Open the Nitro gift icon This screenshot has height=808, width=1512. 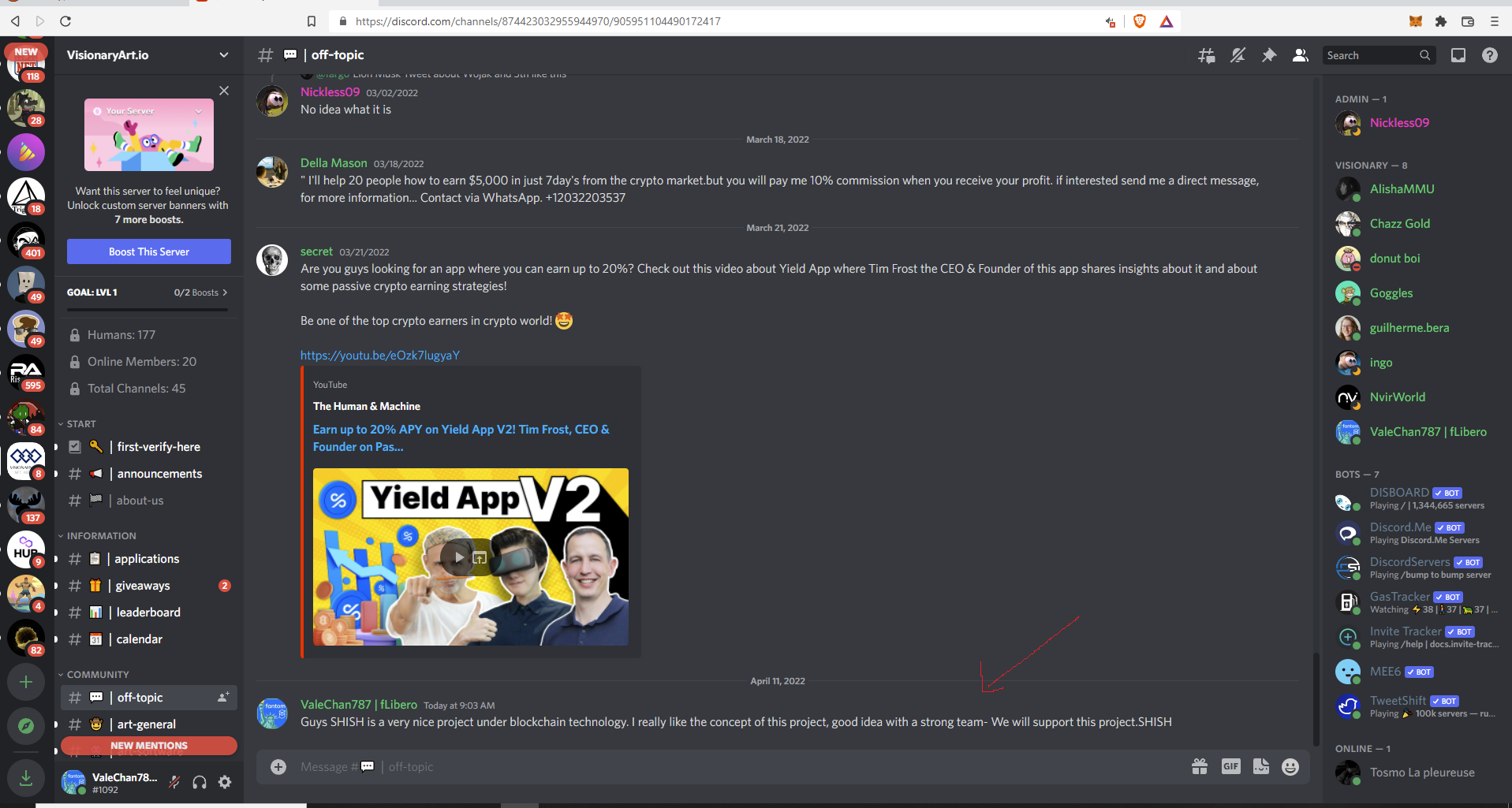[x=1200, y=767]
